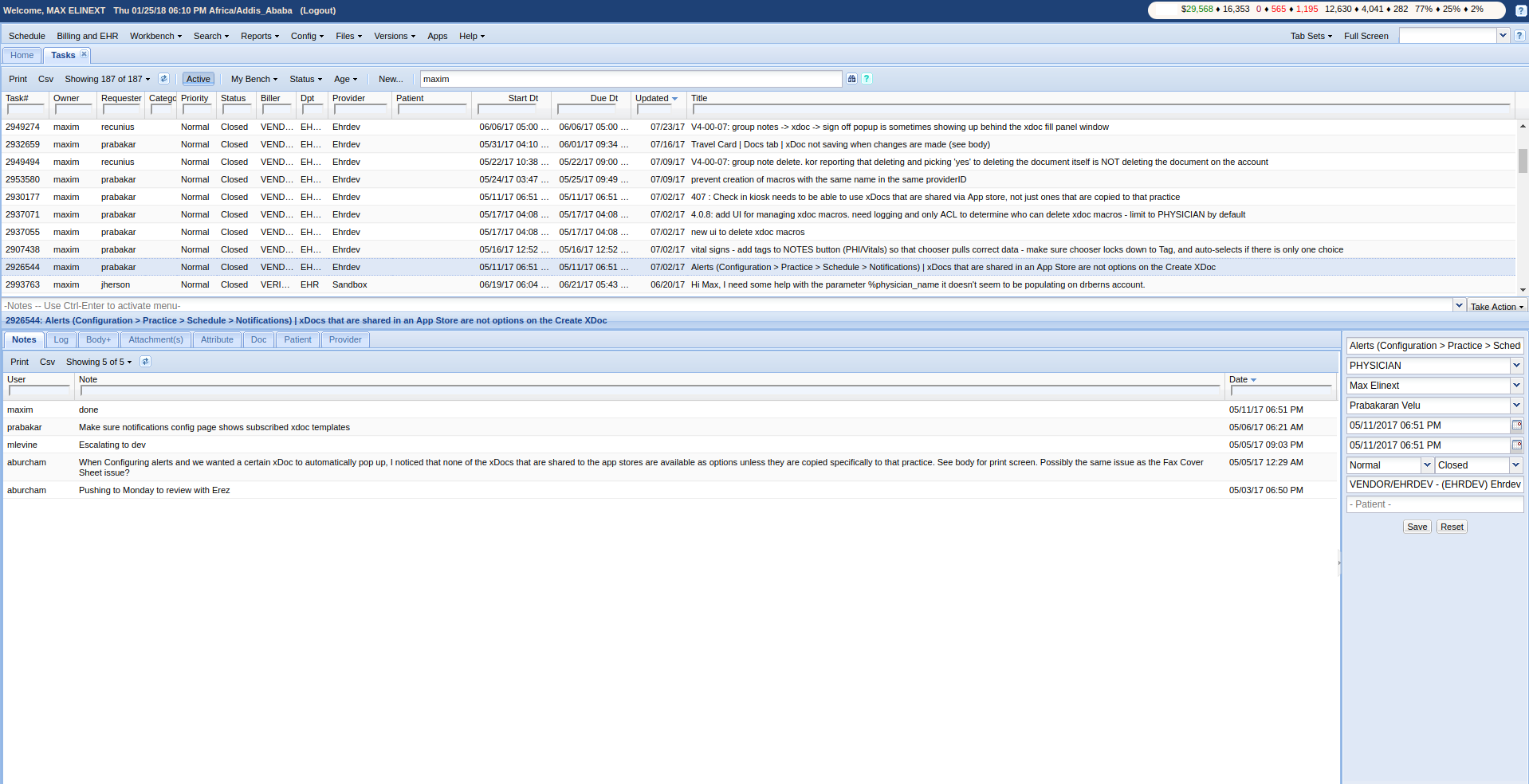1529x784 pixels.
Task: Click the Reset button
Action: point(1452,527)
